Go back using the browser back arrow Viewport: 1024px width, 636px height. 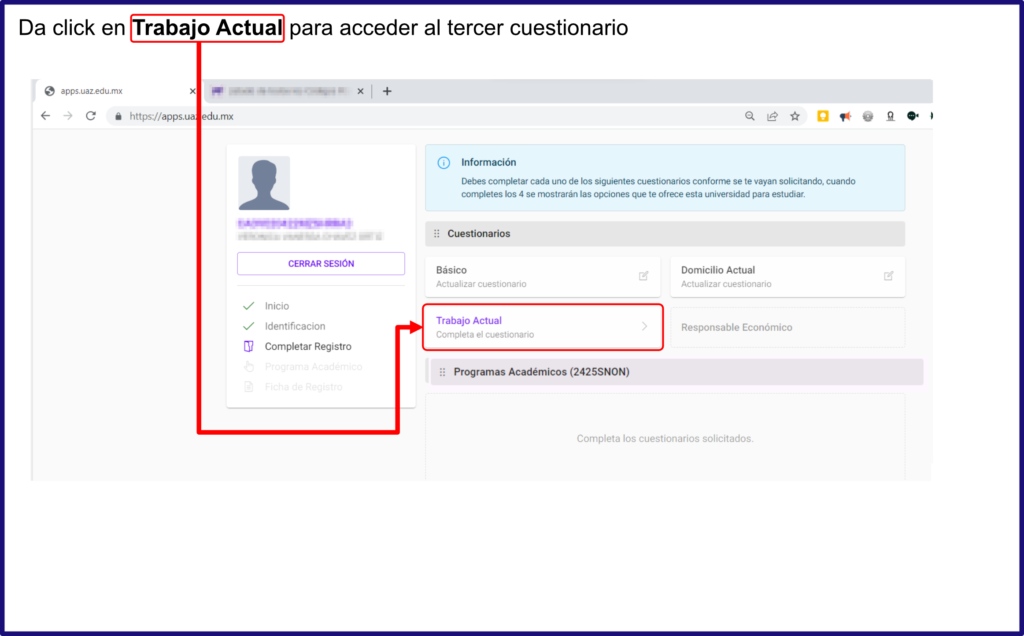45,116
